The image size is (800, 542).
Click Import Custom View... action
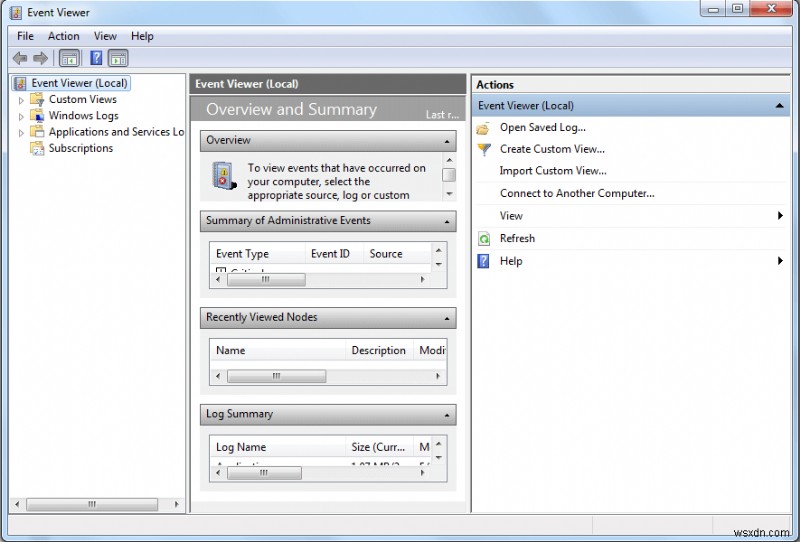tap(553, 171)
